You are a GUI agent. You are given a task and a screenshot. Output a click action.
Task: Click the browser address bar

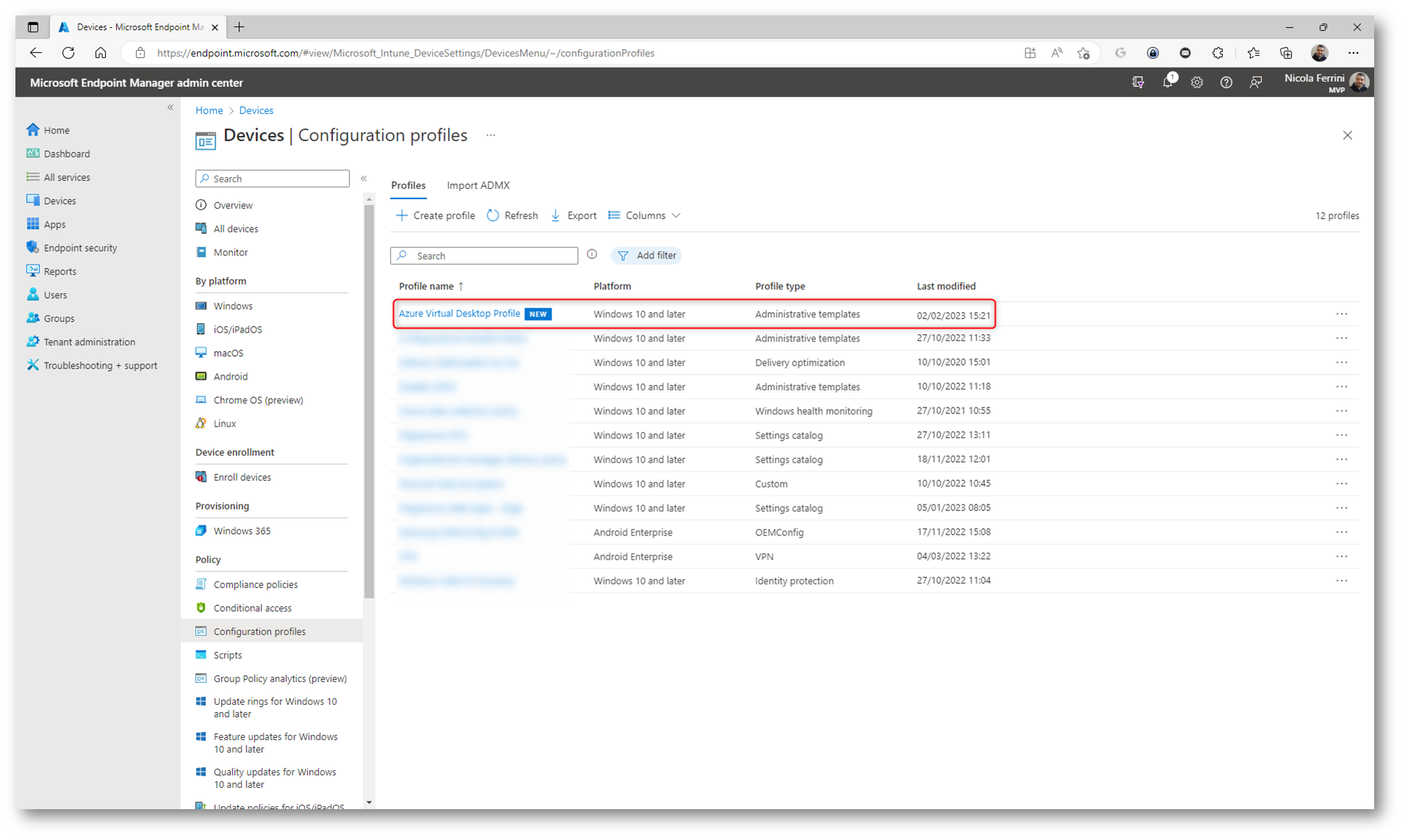click(x=573, y=53)
